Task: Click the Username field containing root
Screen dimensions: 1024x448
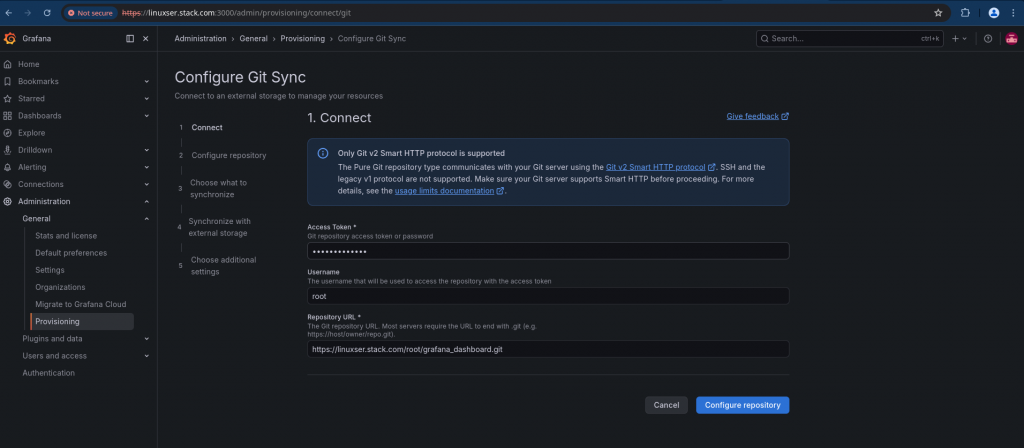Action: coord(548,296)
